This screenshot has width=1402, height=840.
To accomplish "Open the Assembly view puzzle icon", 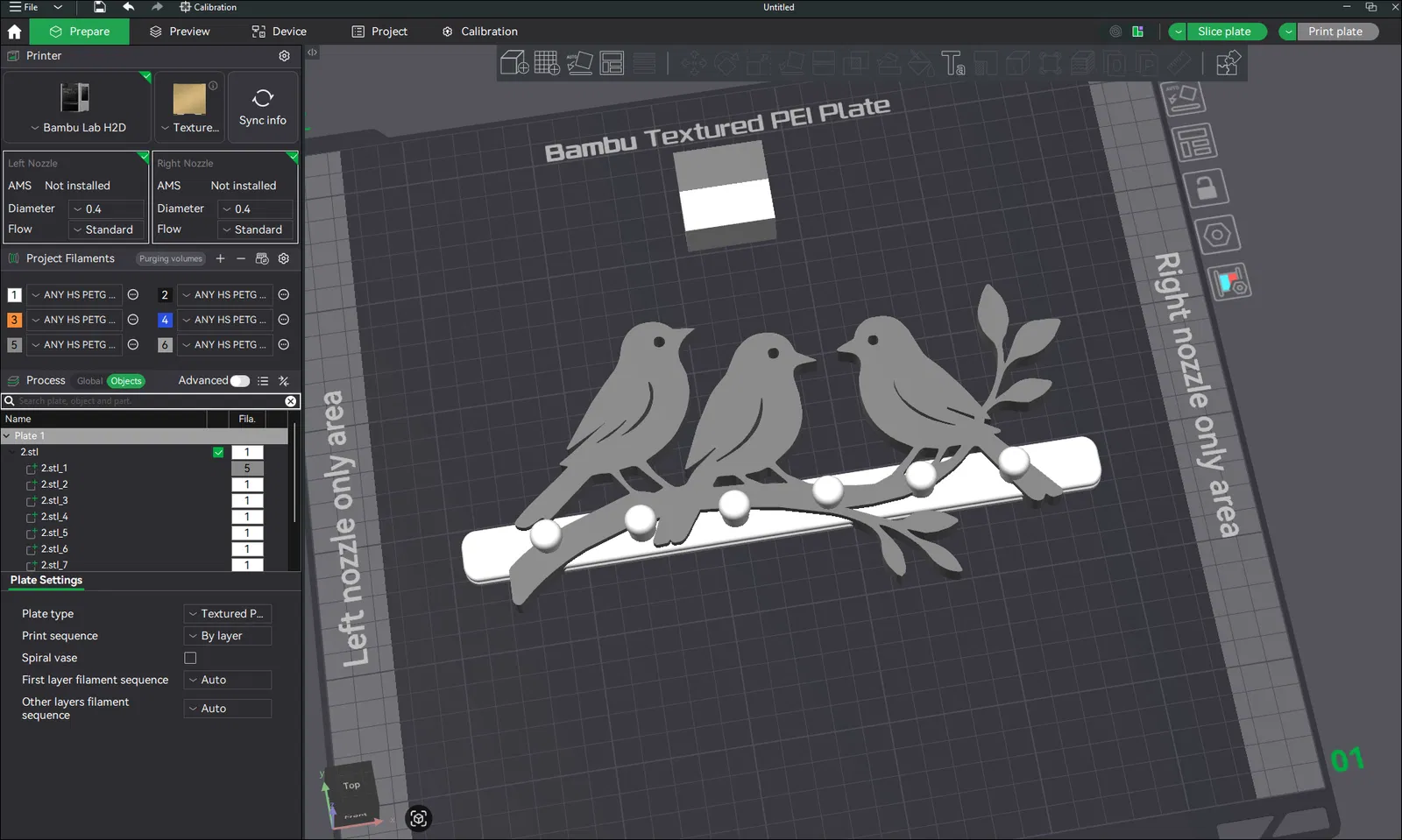I will pos(1228,63).
